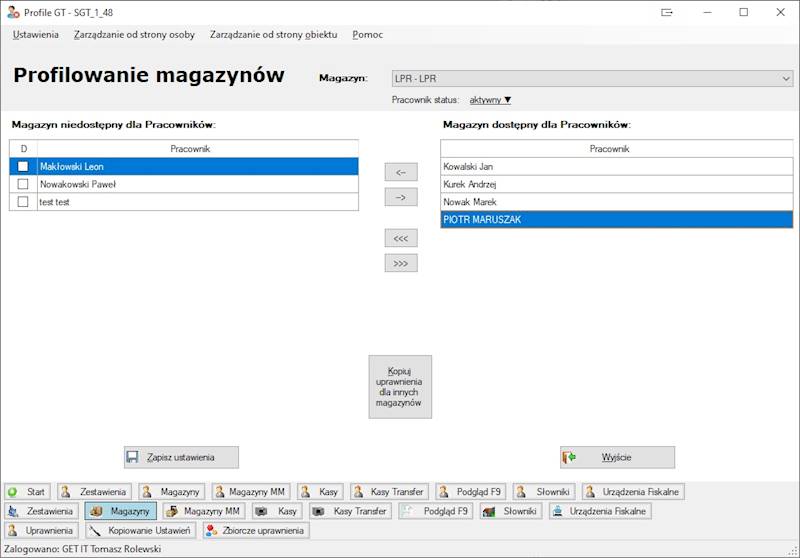Open the Kopiowanie Ustawień tool
800x558 pixels.
140,530
